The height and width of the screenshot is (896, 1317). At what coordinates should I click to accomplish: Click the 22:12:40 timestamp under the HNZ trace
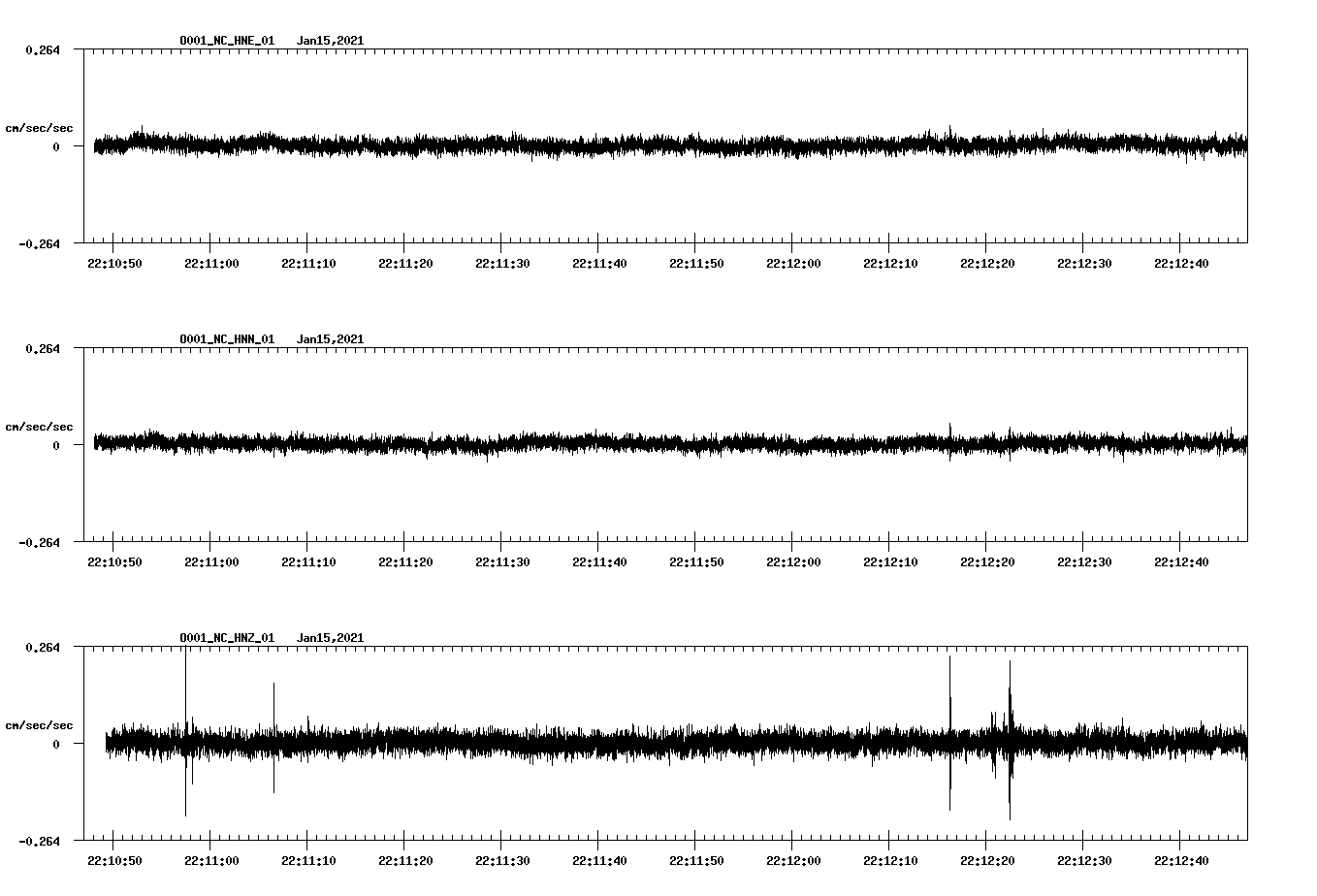1180,858
